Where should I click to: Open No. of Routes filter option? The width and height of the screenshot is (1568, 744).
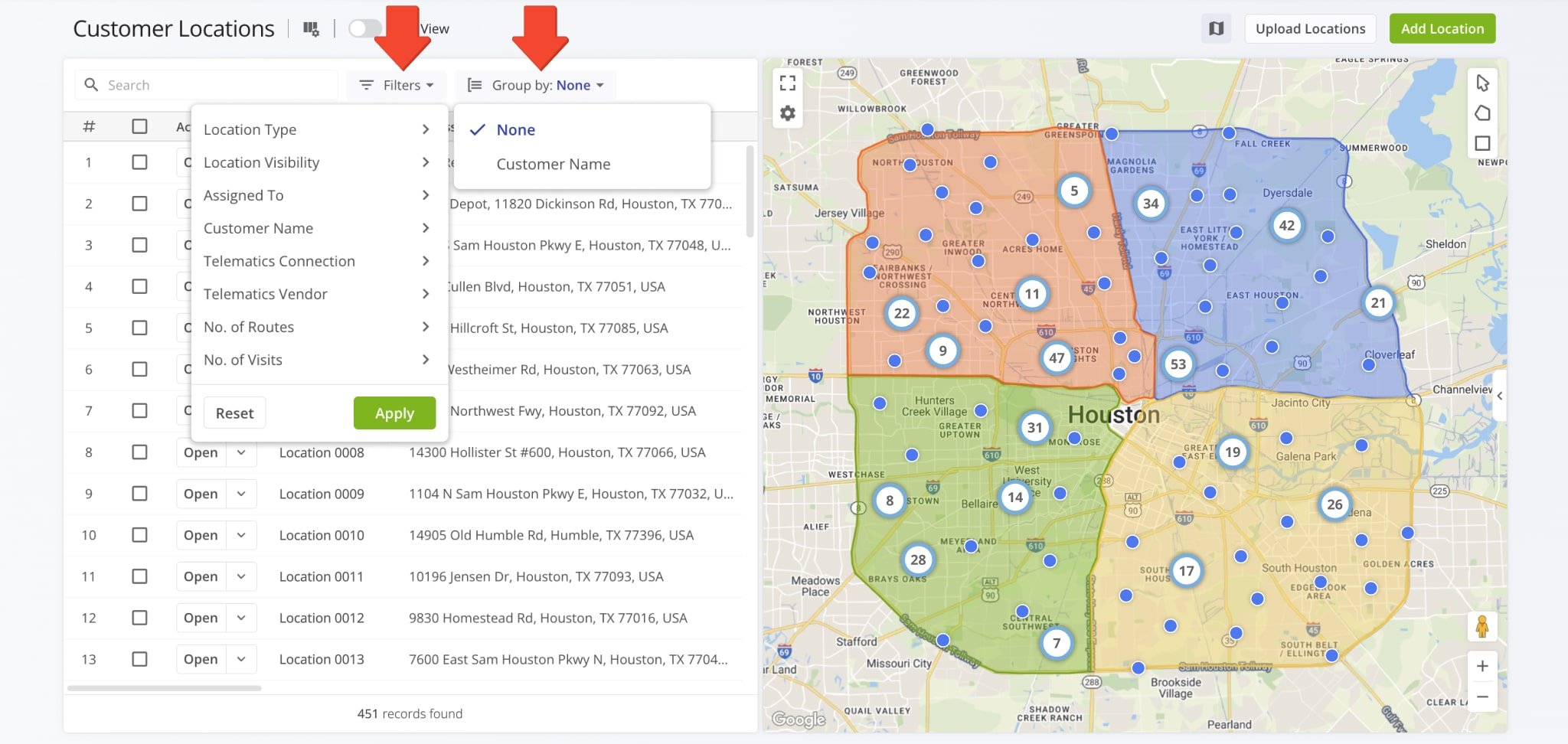point(318,327)
